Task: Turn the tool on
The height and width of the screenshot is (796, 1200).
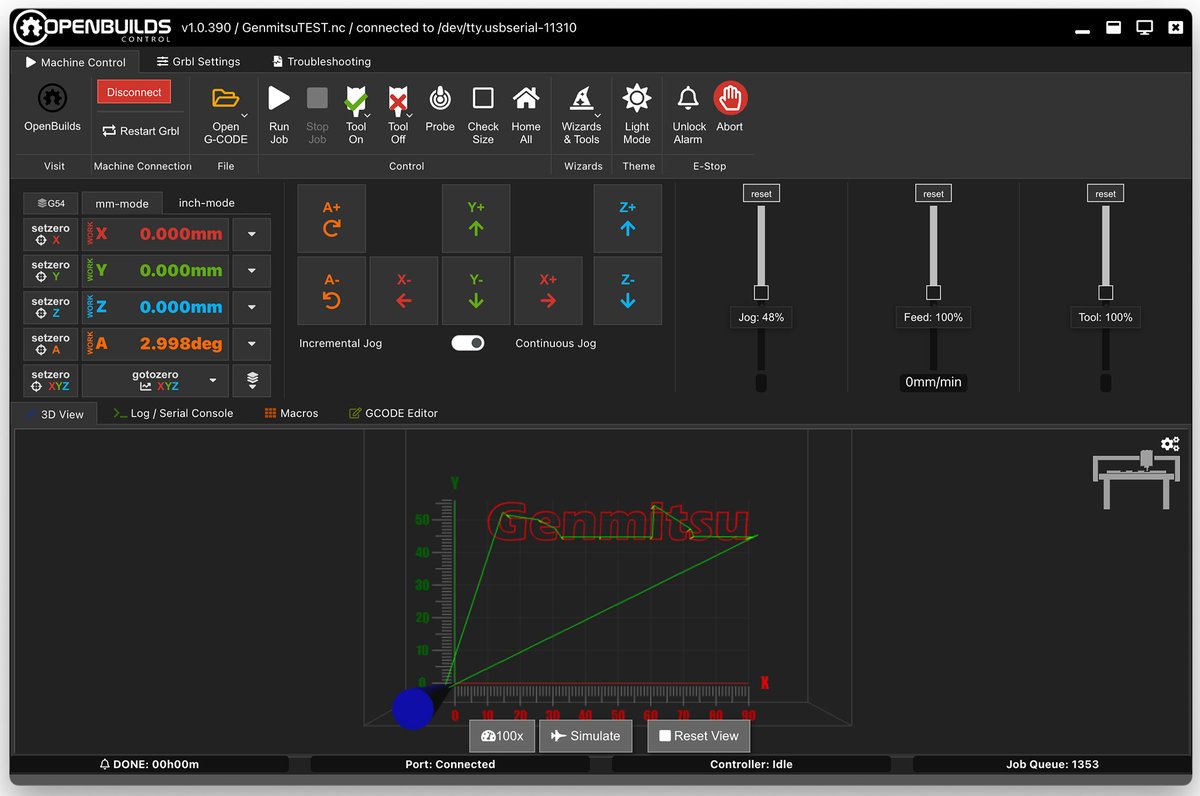Action: 356,98
